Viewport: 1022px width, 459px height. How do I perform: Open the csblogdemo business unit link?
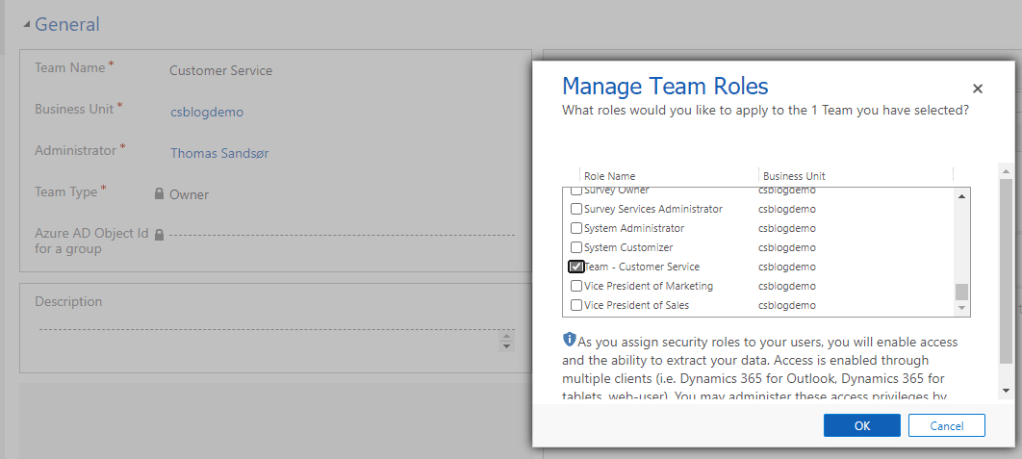click(206, 112)
